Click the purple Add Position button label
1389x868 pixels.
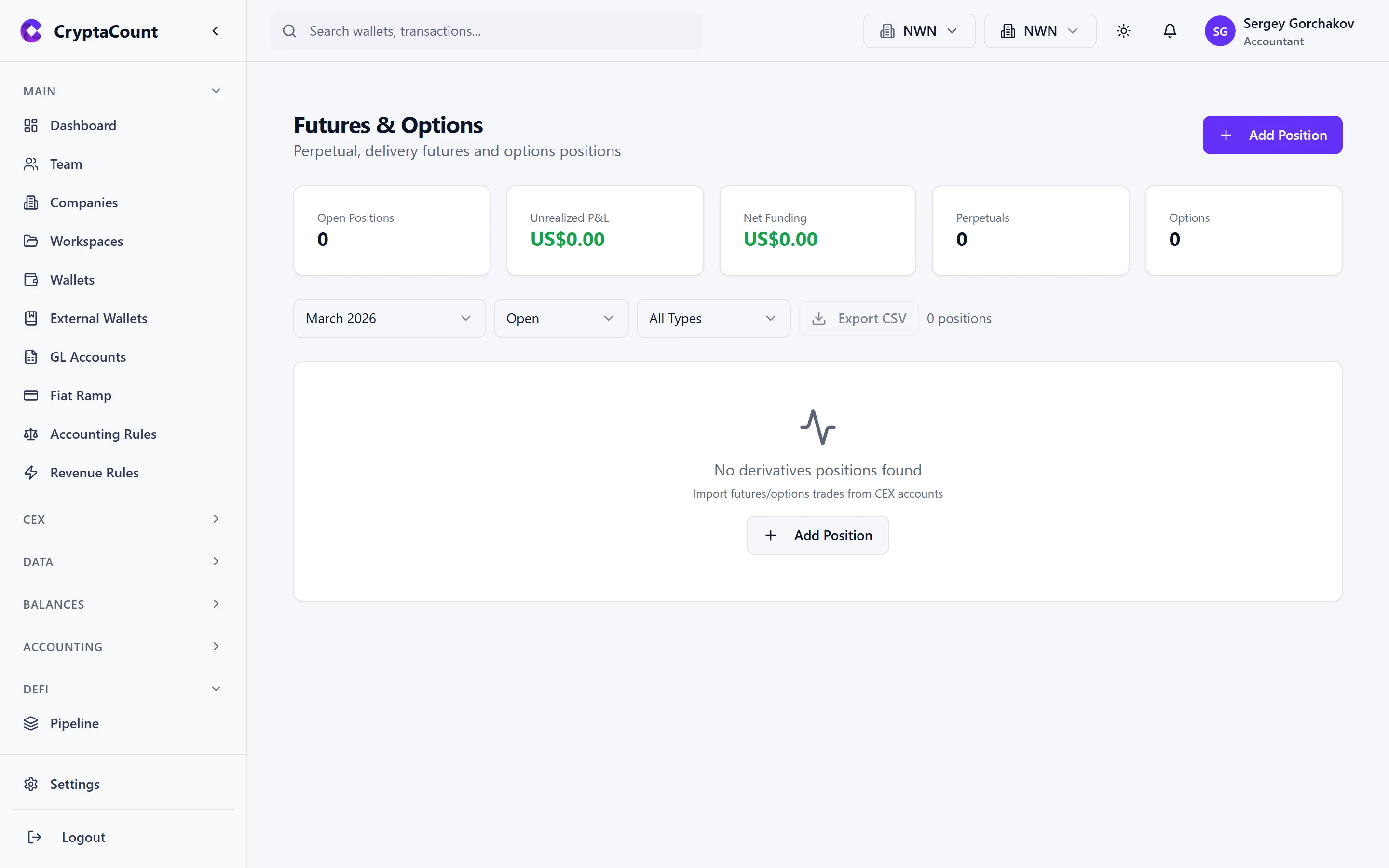point(1288,135)
